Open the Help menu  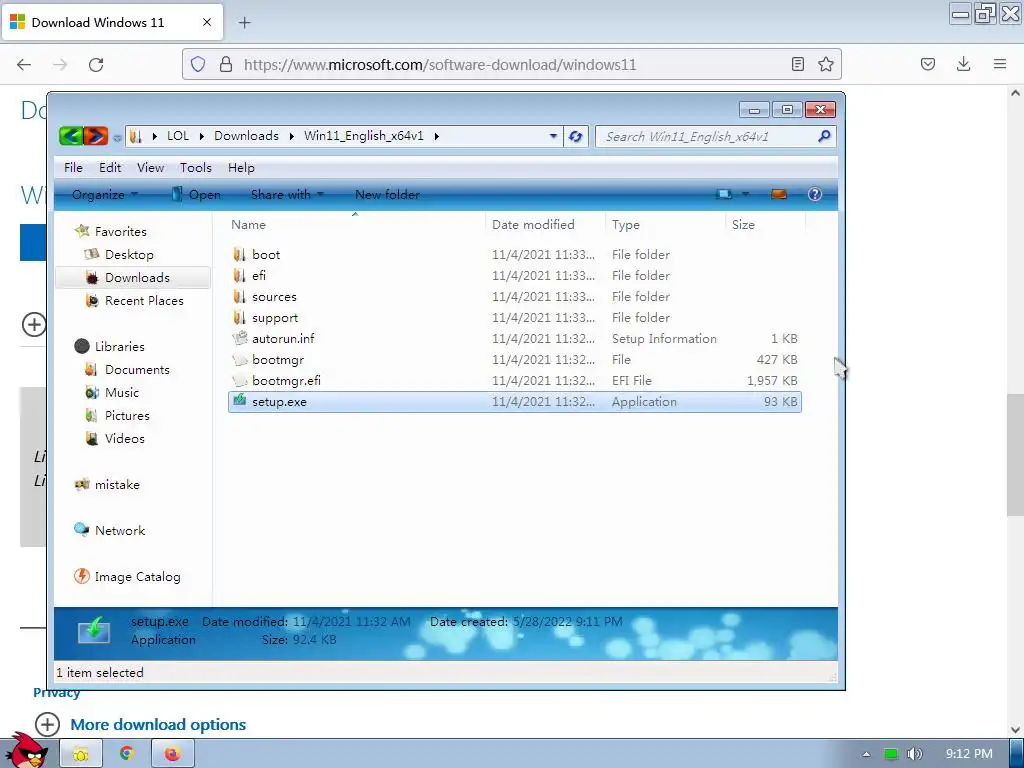(241, 168)
